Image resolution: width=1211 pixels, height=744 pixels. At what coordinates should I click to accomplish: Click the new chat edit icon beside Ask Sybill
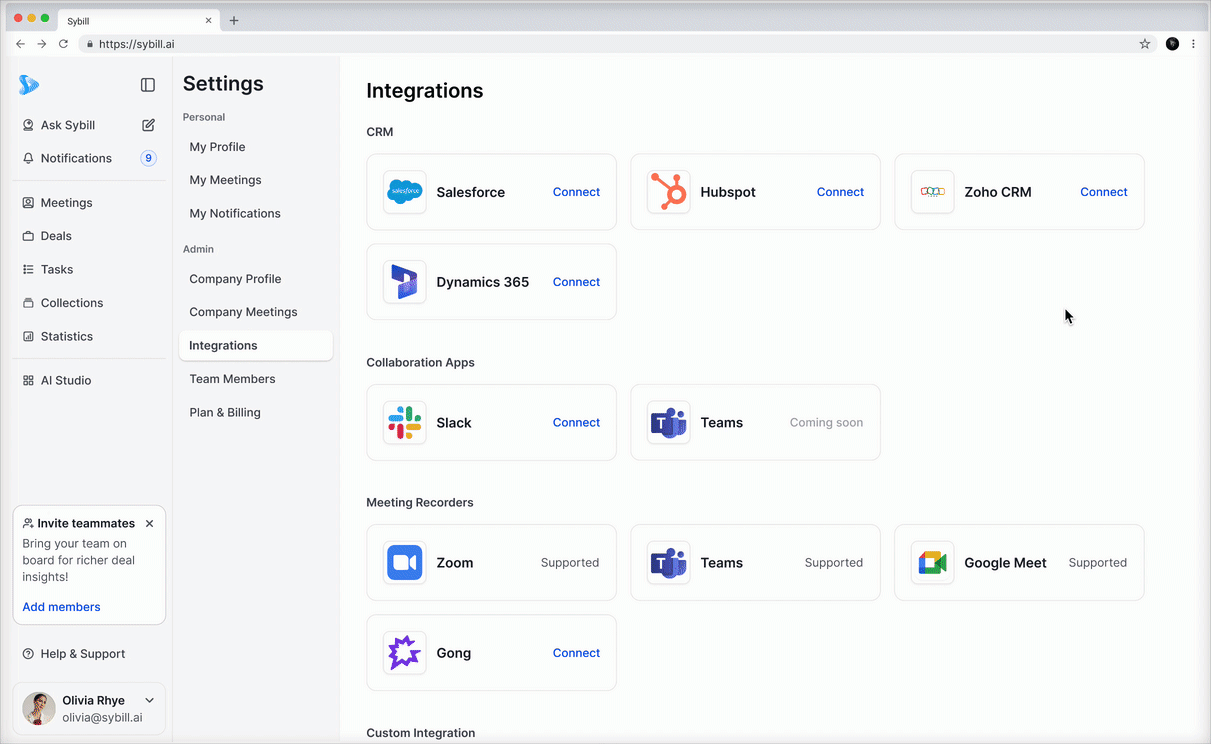(x=148, y=125)
